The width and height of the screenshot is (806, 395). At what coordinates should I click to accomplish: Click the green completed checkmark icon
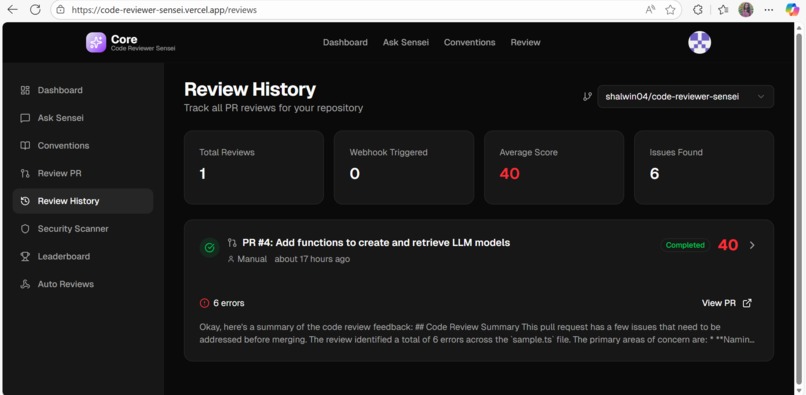[x=209, y=248]
